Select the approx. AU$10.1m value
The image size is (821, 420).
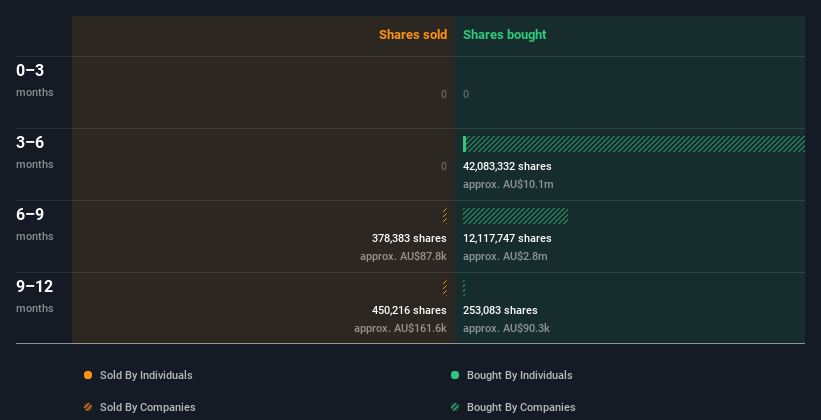[508, 184]
